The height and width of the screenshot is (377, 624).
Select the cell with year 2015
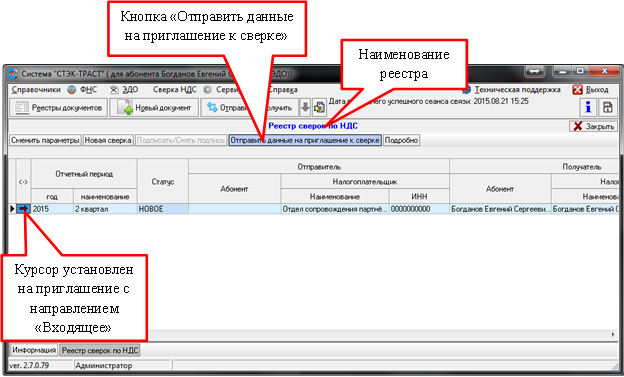(52, 209)
